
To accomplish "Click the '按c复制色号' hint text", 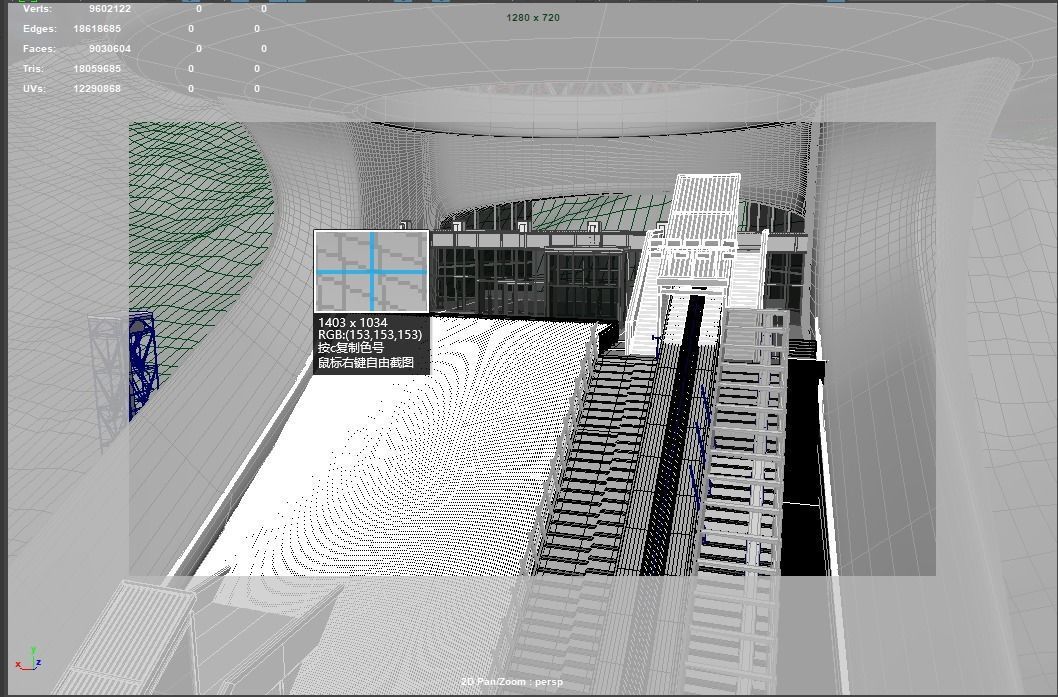I will pyautogui.click(x=351, y=348).
